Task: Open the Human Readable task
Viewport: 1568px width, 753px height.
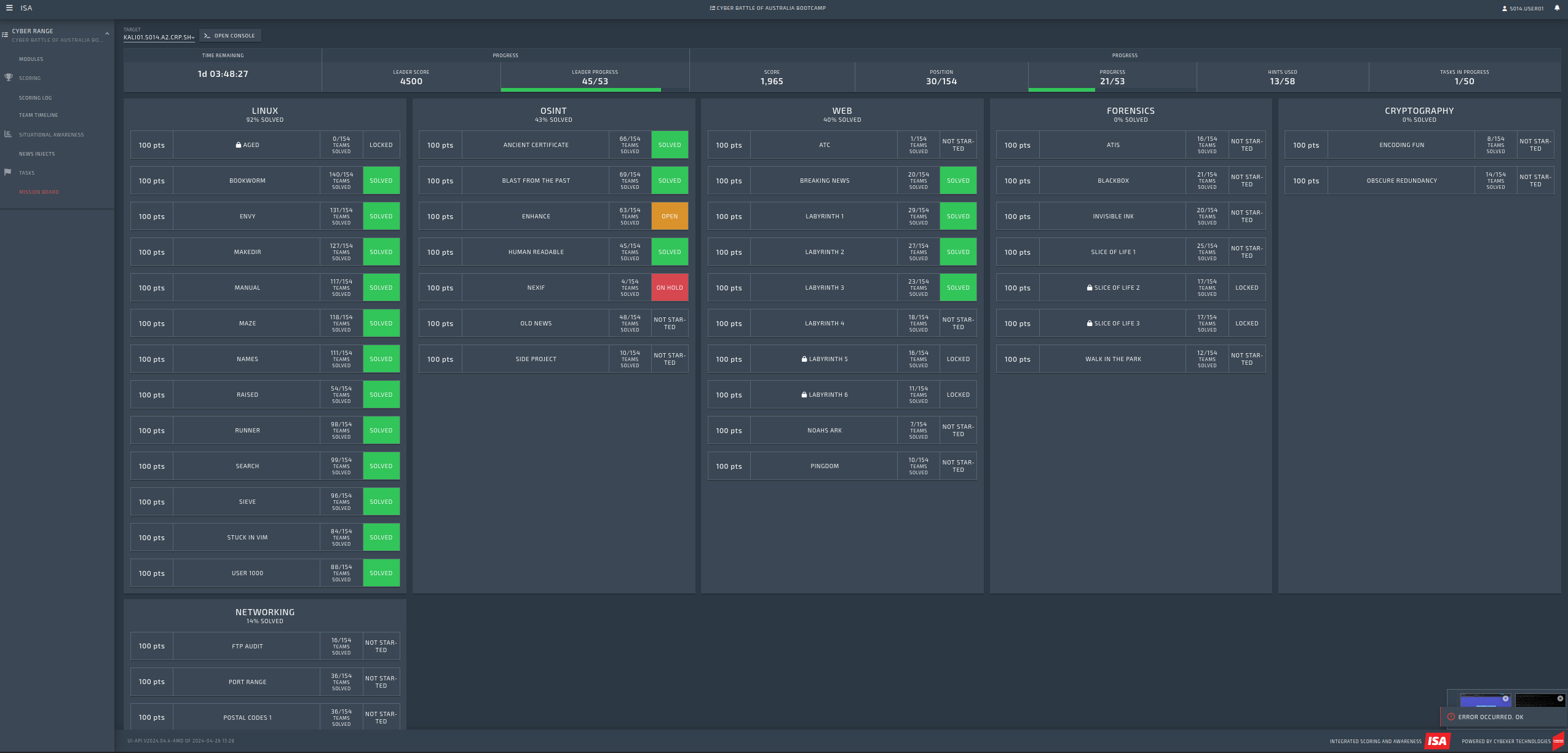Action: (x=553, y=252)
